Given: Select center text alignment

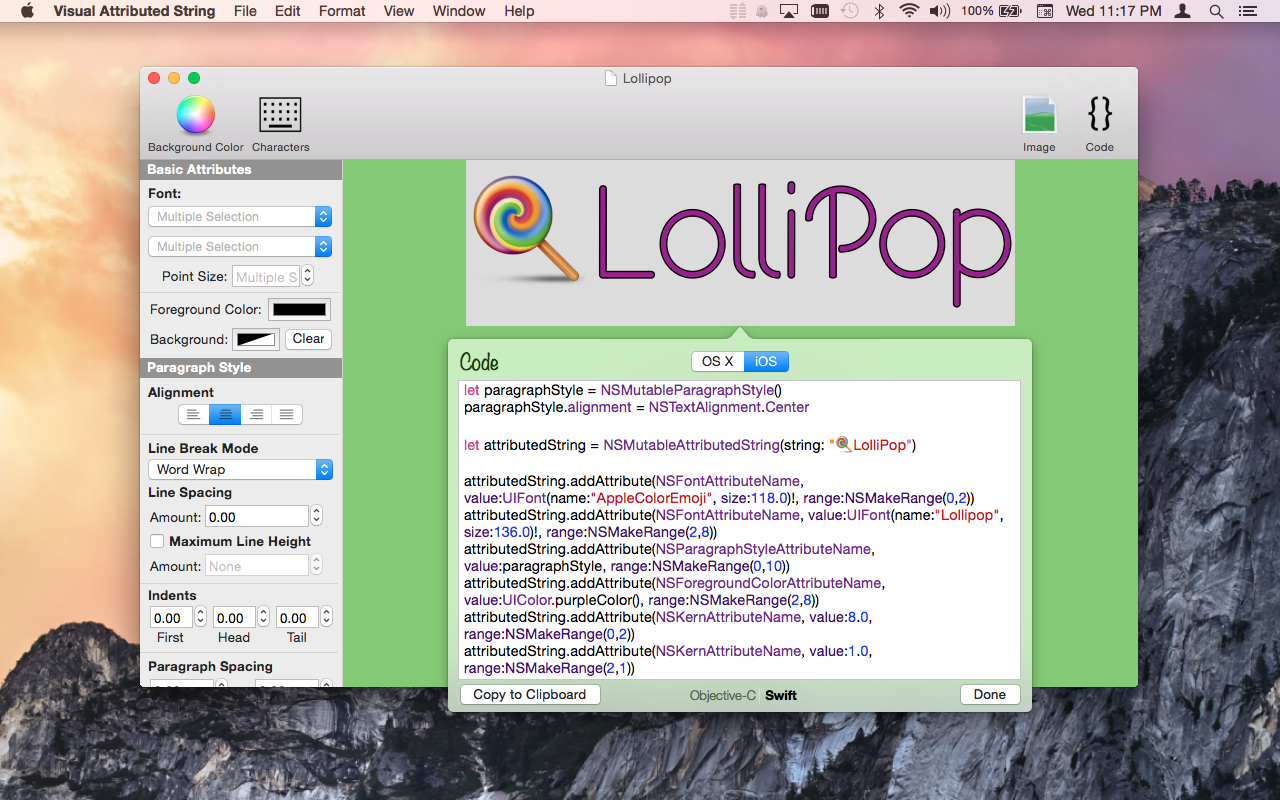Looking at the screenshot, I should click(225, 414).
